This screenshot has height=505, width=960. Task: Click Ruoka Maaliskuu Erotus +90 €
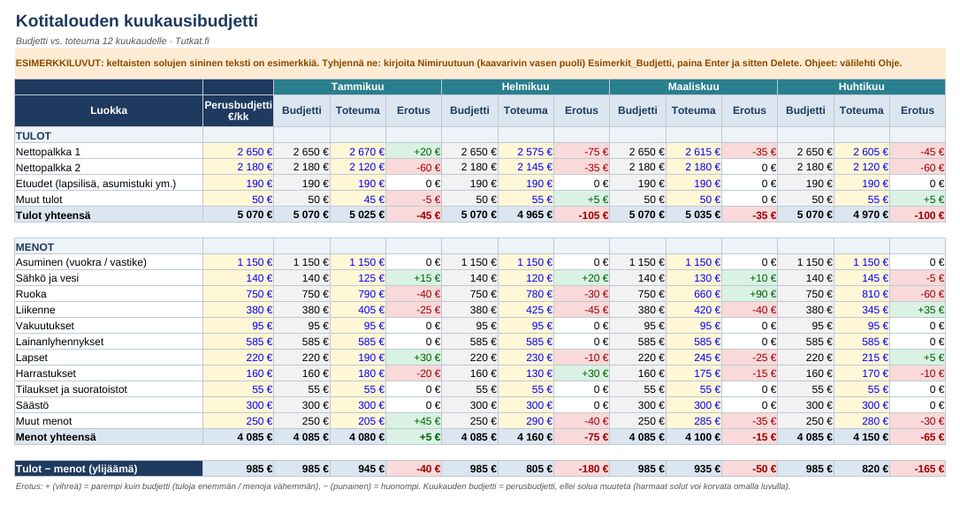[749, 294]
